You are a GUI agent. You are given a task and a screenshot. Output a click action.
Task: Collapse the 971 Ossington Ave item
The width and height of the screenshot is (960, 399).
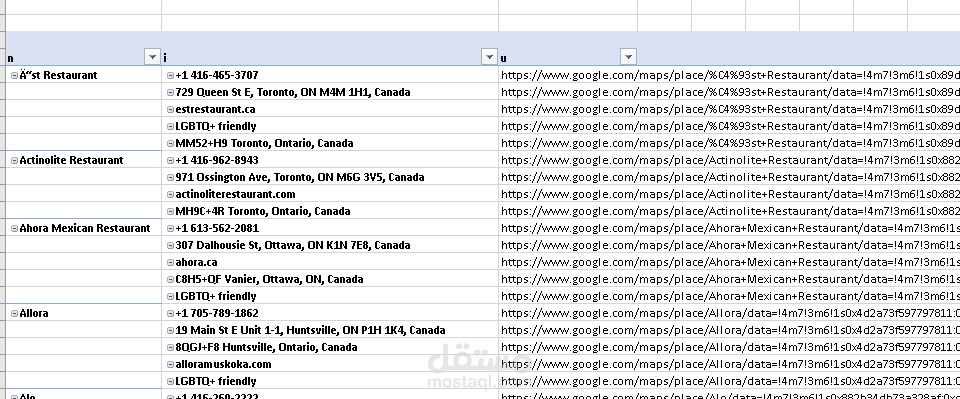click(171, 177)
